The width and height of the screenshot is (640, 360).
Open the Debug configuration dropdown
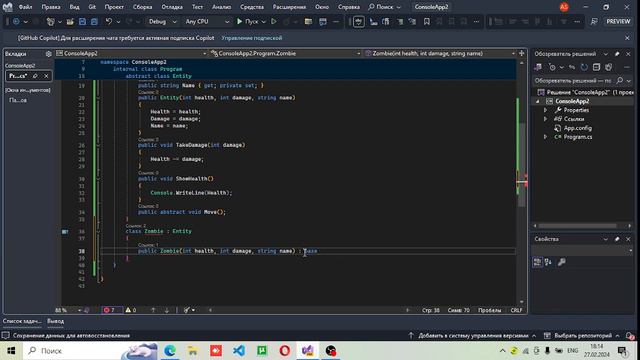click(x=162, y=22)
